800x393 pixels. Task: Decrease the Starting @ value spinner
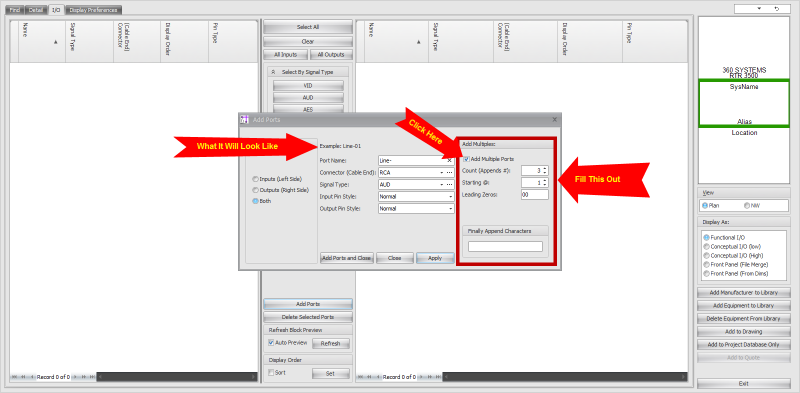click(x=545, y=185)
